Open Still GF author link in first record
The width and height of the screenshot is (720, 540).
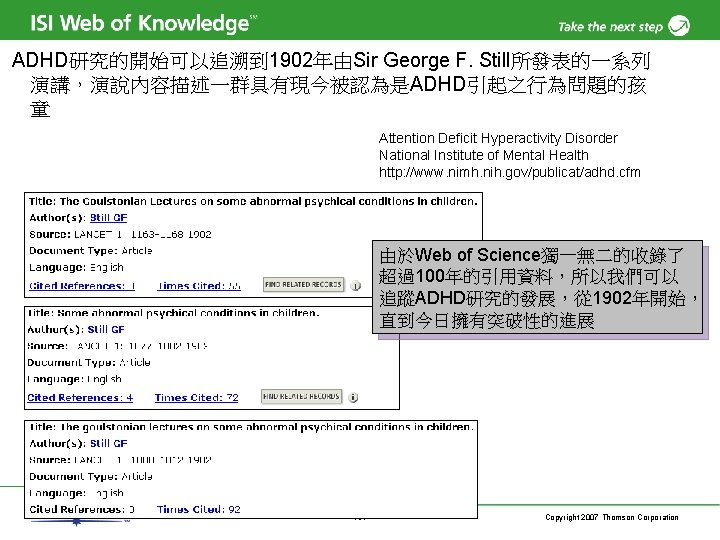tap(108, 218)
